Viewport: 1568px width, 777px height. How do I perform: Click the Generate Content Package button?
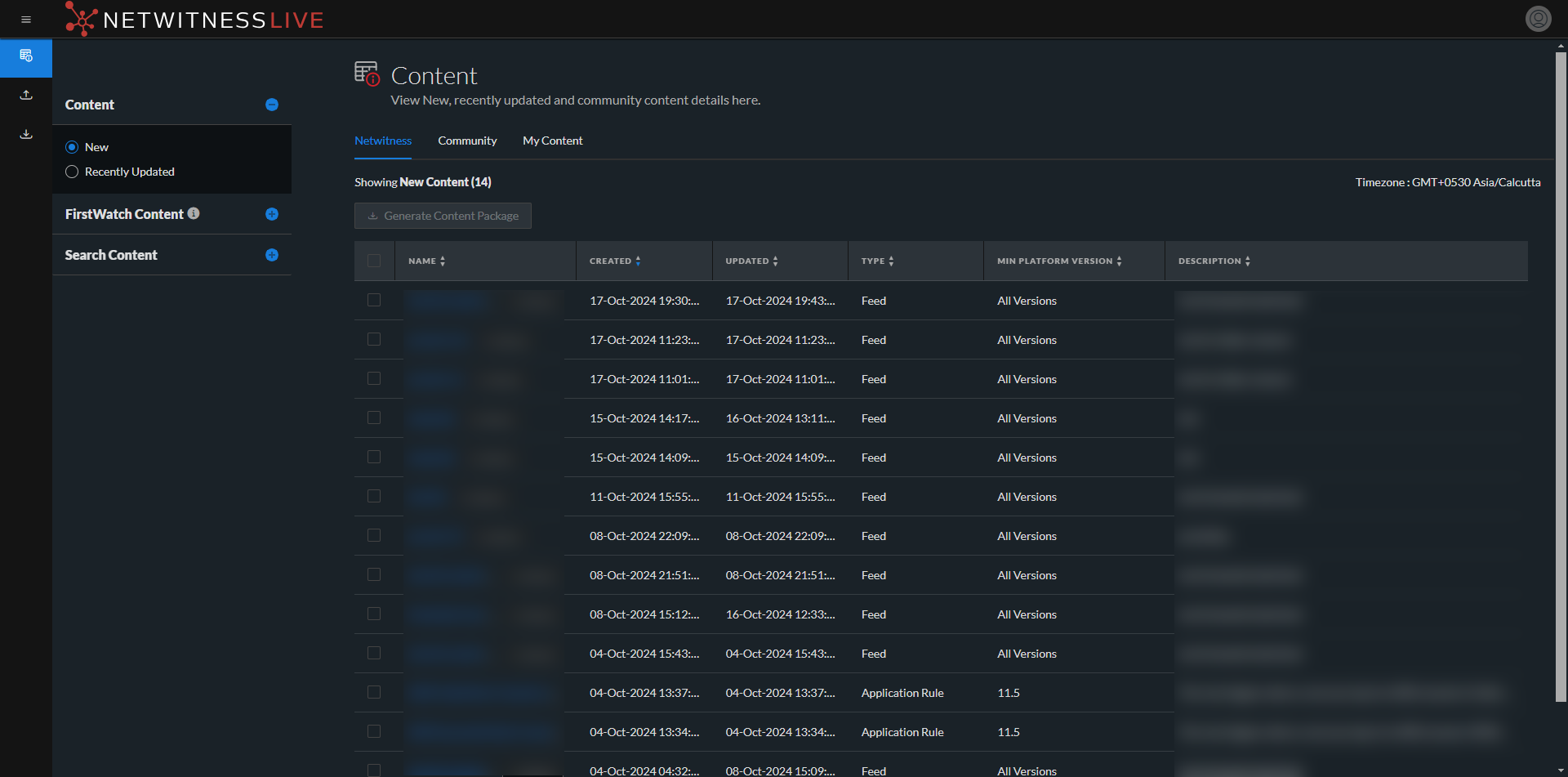(x=443, y=216)
